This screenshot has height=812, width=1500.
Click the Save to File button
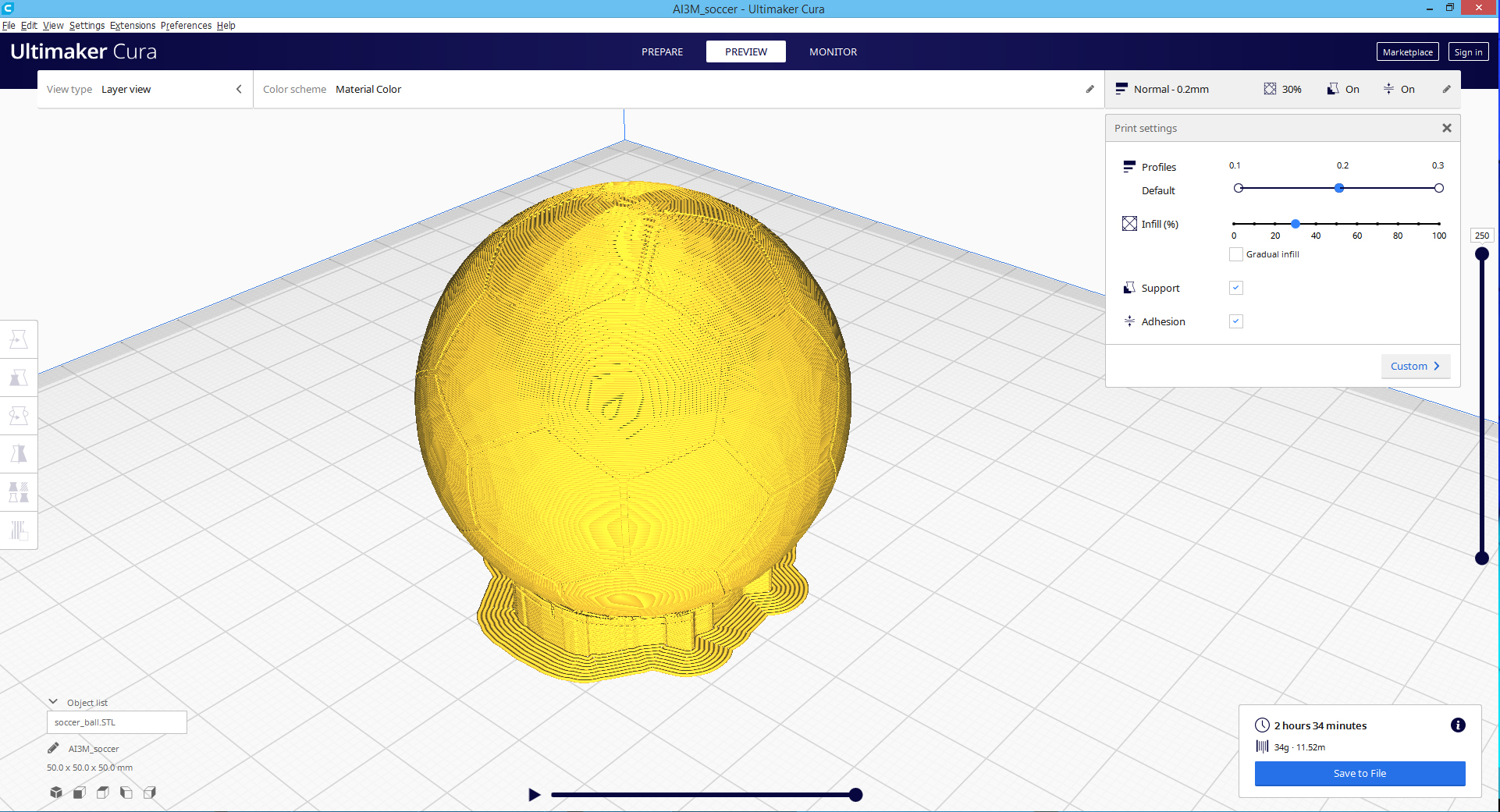click(1360, 773)
